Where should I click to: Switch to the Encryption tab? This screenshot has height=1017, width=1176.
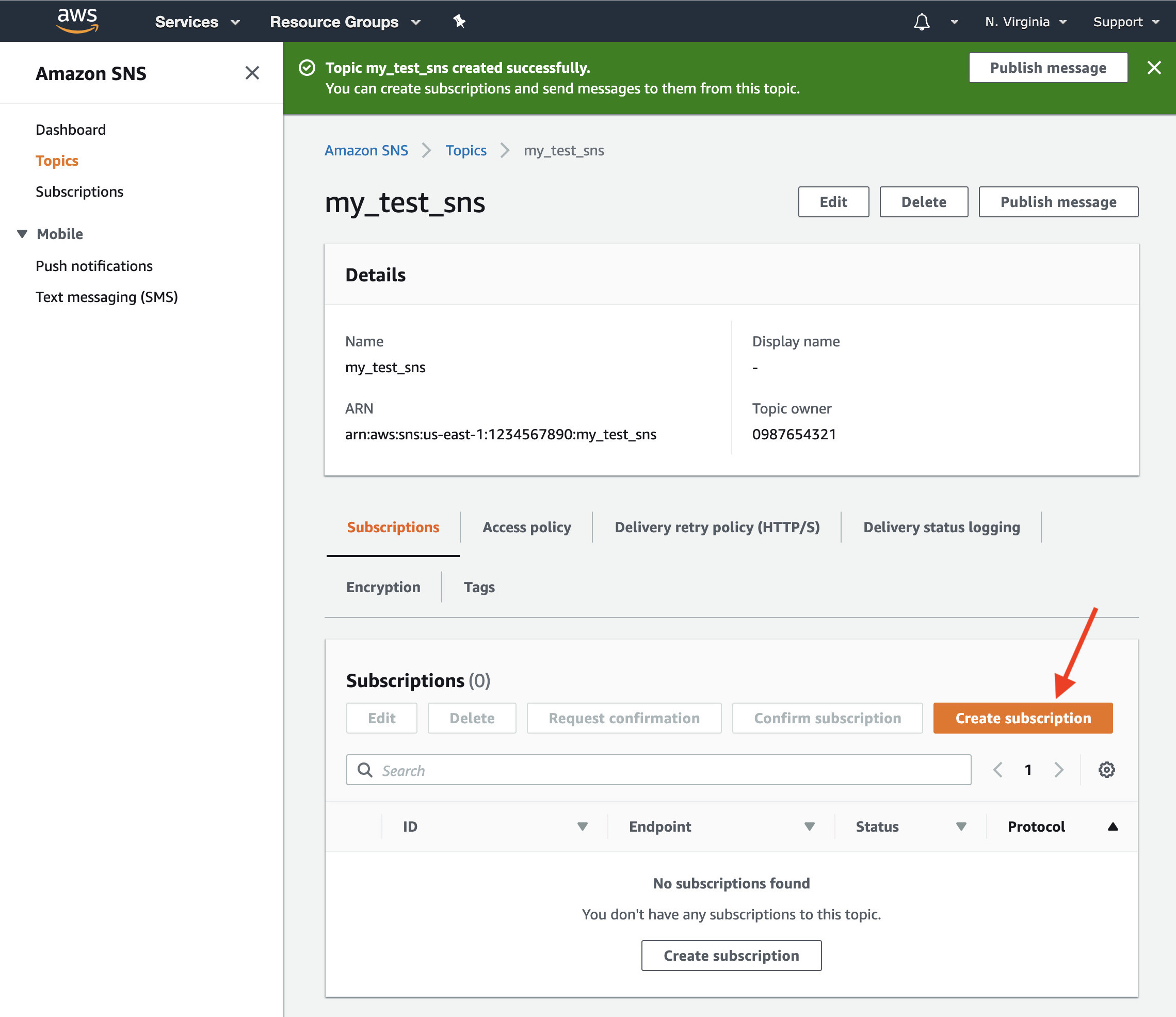click(383, 586)
